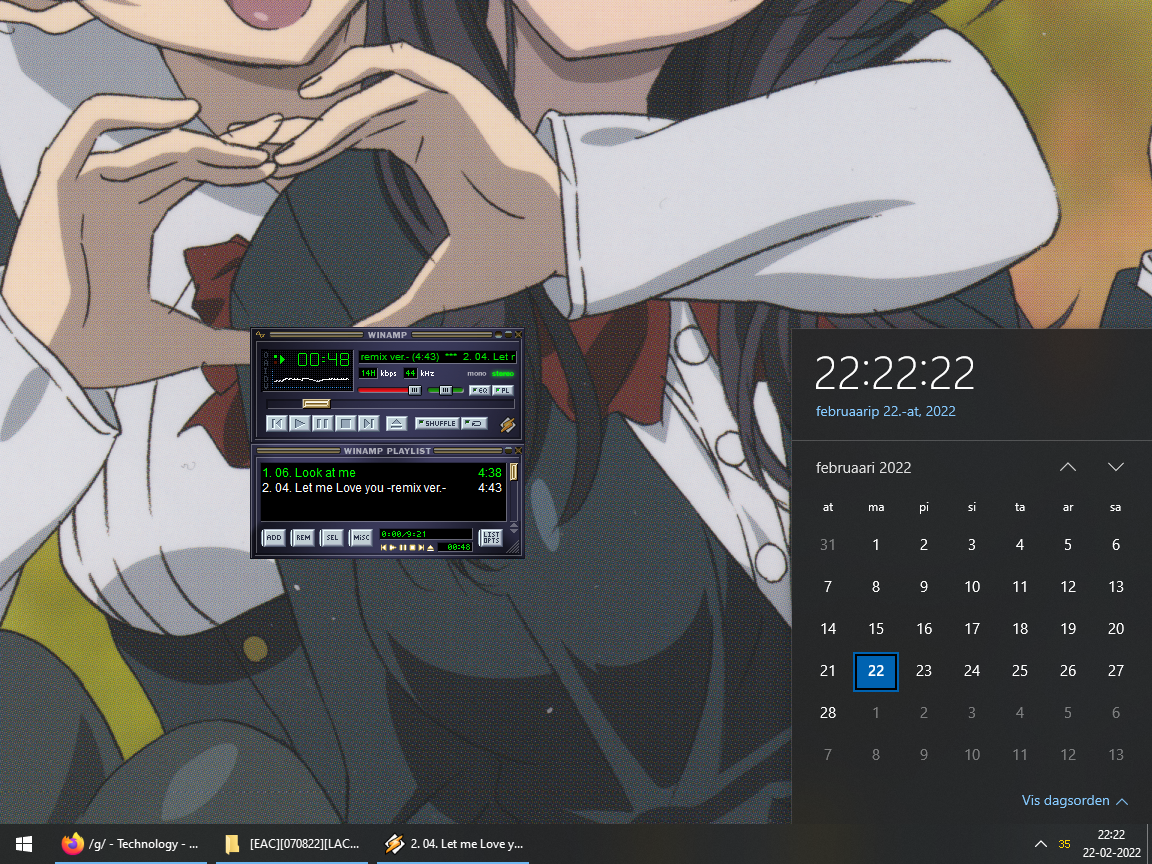Click the Winamp seek position bar
Screen dimensions: 1152x864
(x=390, y=403)
